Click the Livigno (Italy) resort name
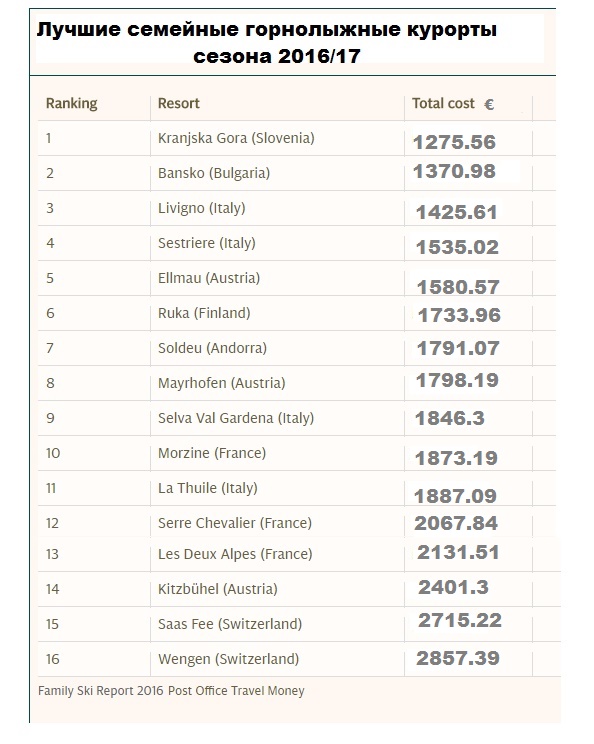 point(201,208)
